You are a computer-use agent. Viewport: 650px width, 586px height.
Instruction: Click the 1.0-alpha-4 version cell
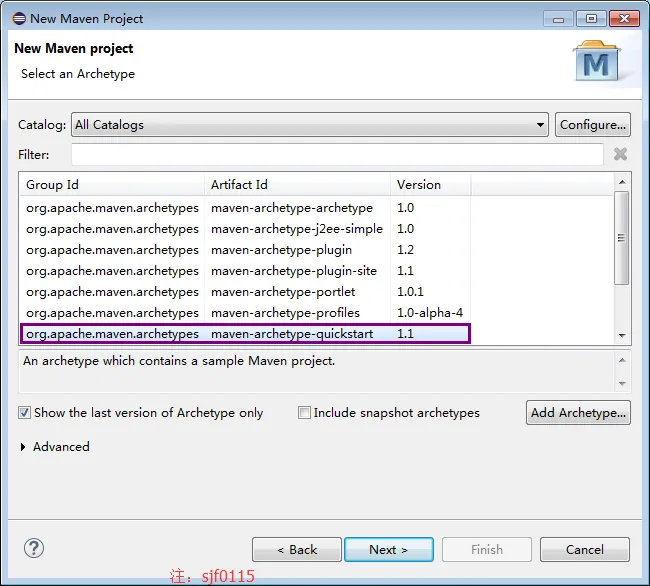pos(430,313)
